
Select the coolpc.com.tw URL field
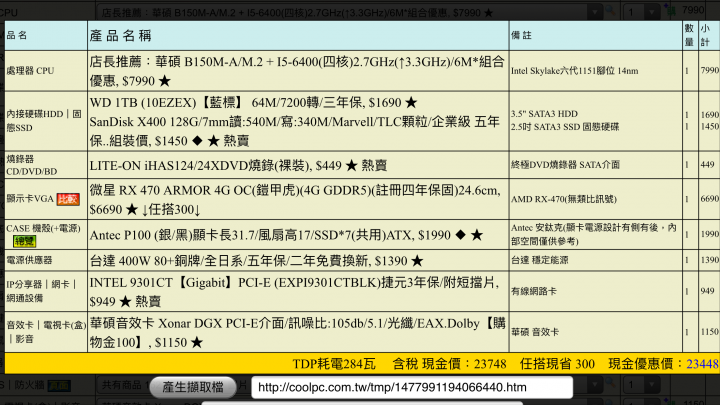(412, 388)
